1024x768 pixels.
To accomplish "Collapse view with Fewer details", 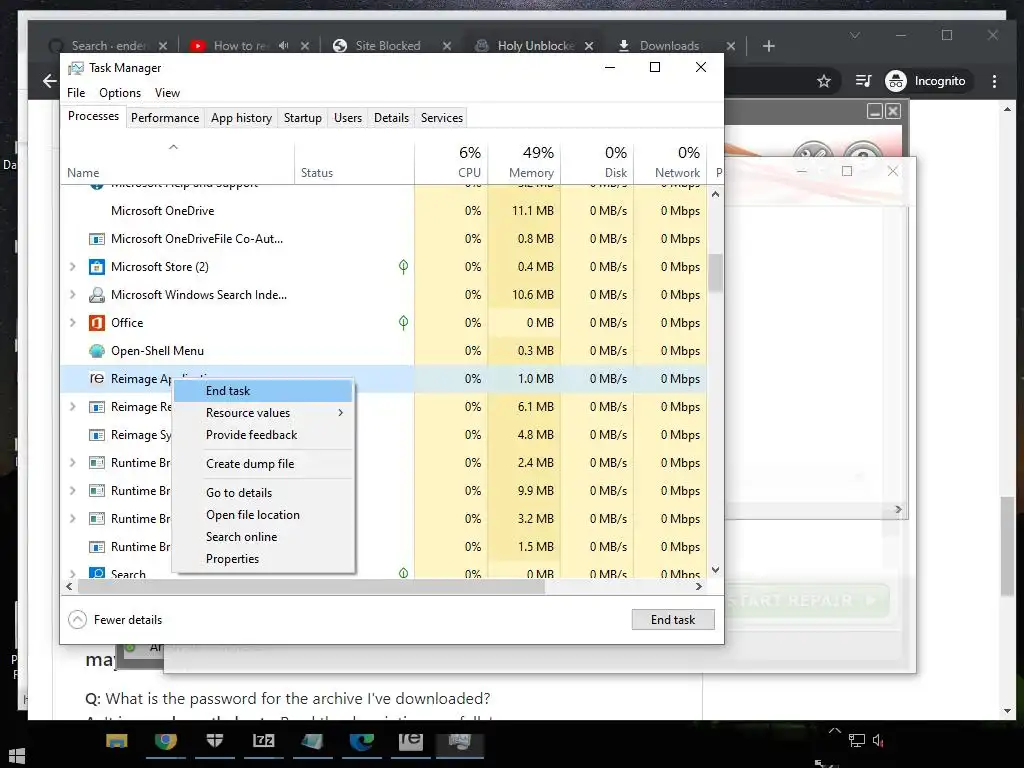I will [x=116, y=620].
